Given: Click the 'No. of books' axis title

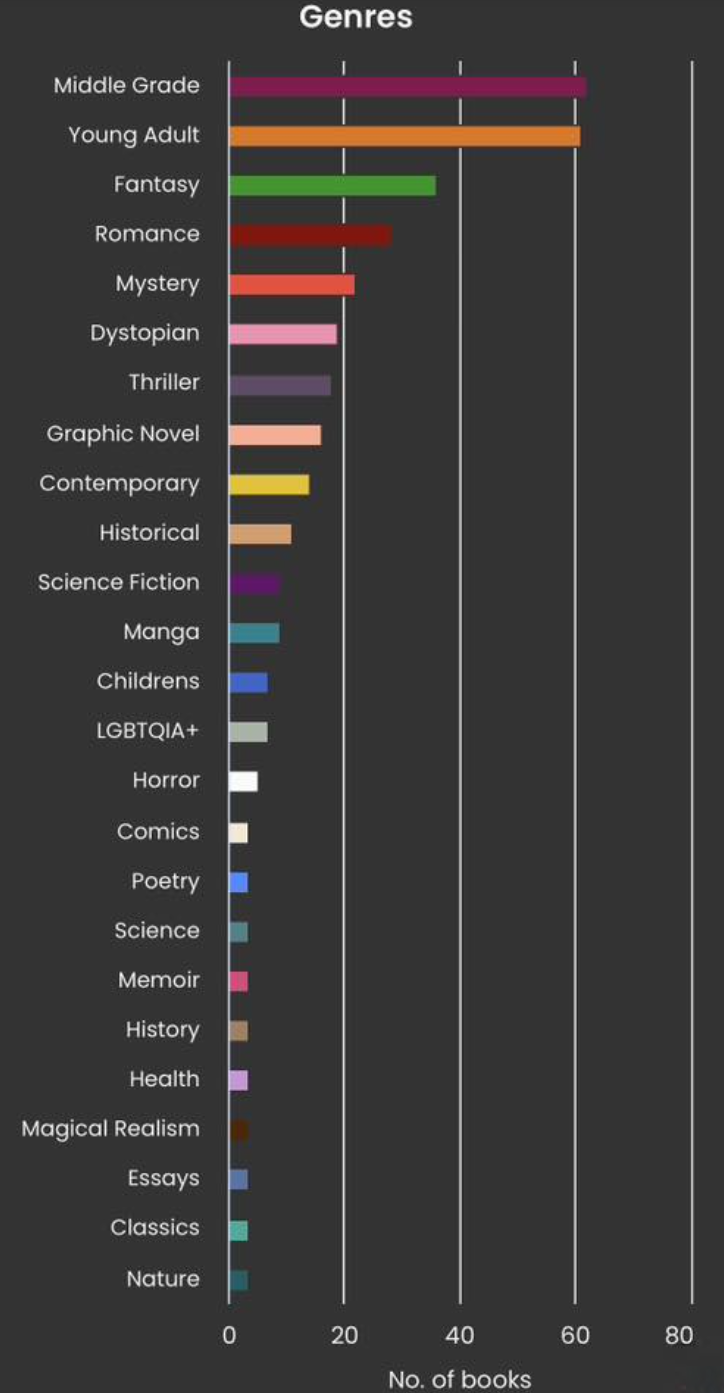Looking at the screenshot, I should [459, 1380].
